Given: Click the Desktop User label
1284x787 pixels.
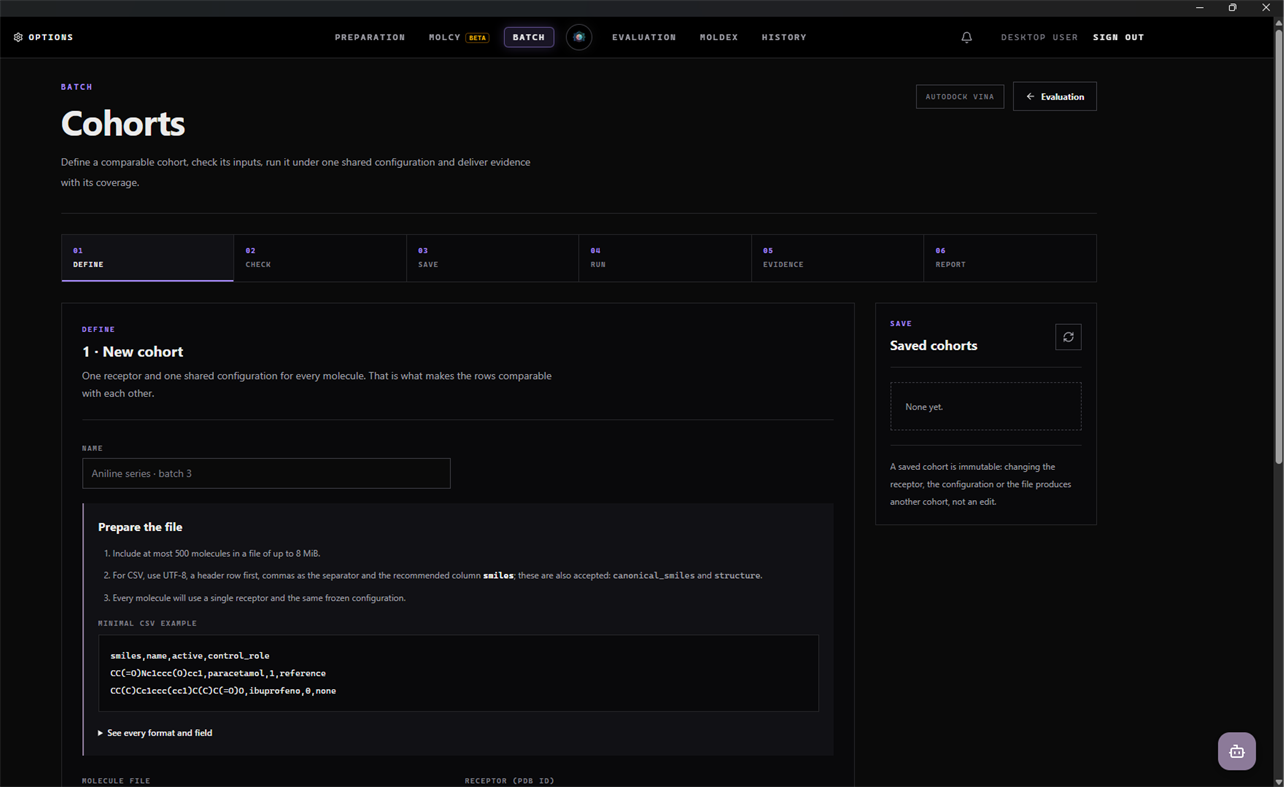Looking at the screenshot, I should coord(1039,37).
